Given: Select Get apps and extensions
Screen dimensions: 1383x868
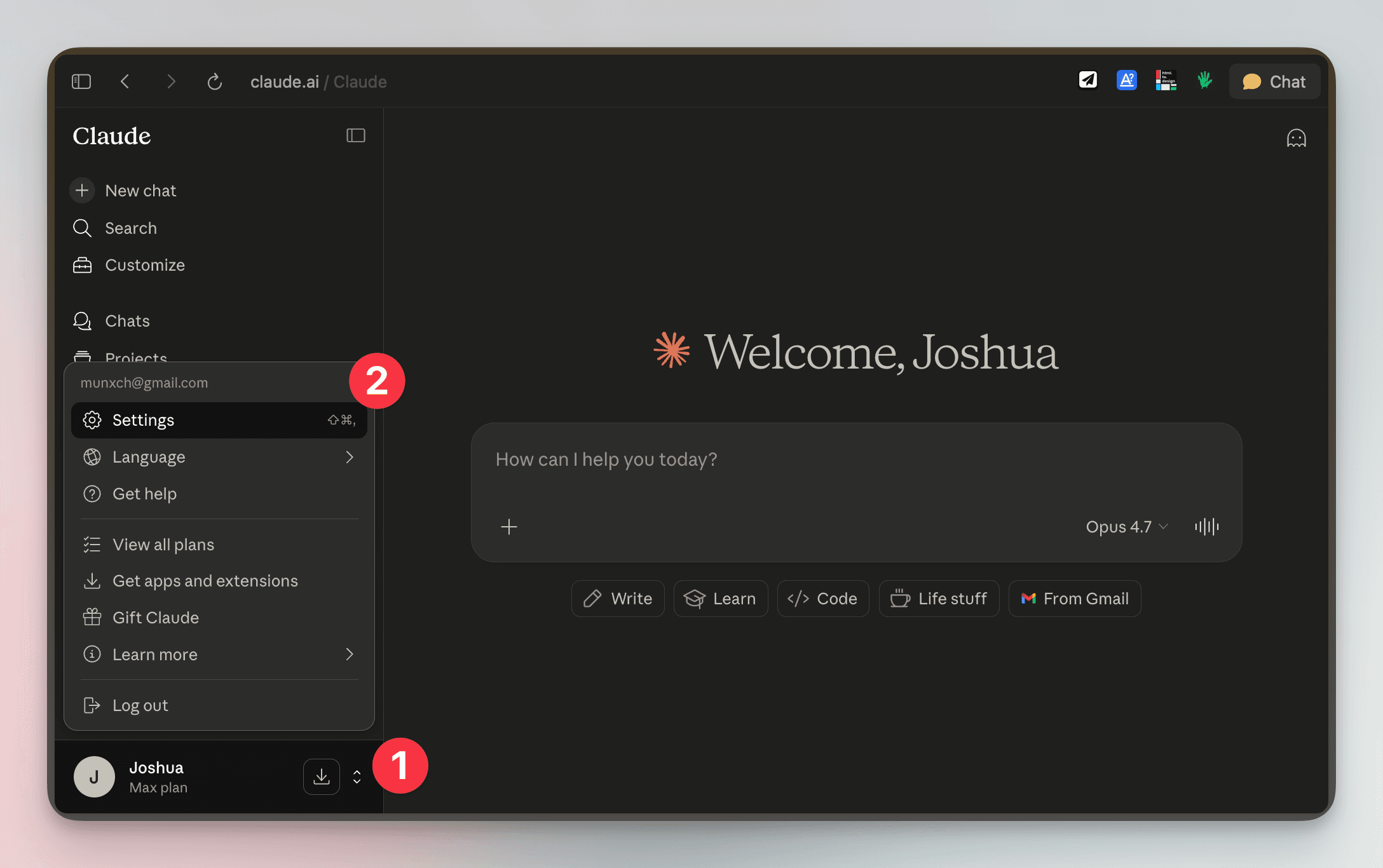Looking at the screenshot, I should point(219,581).
